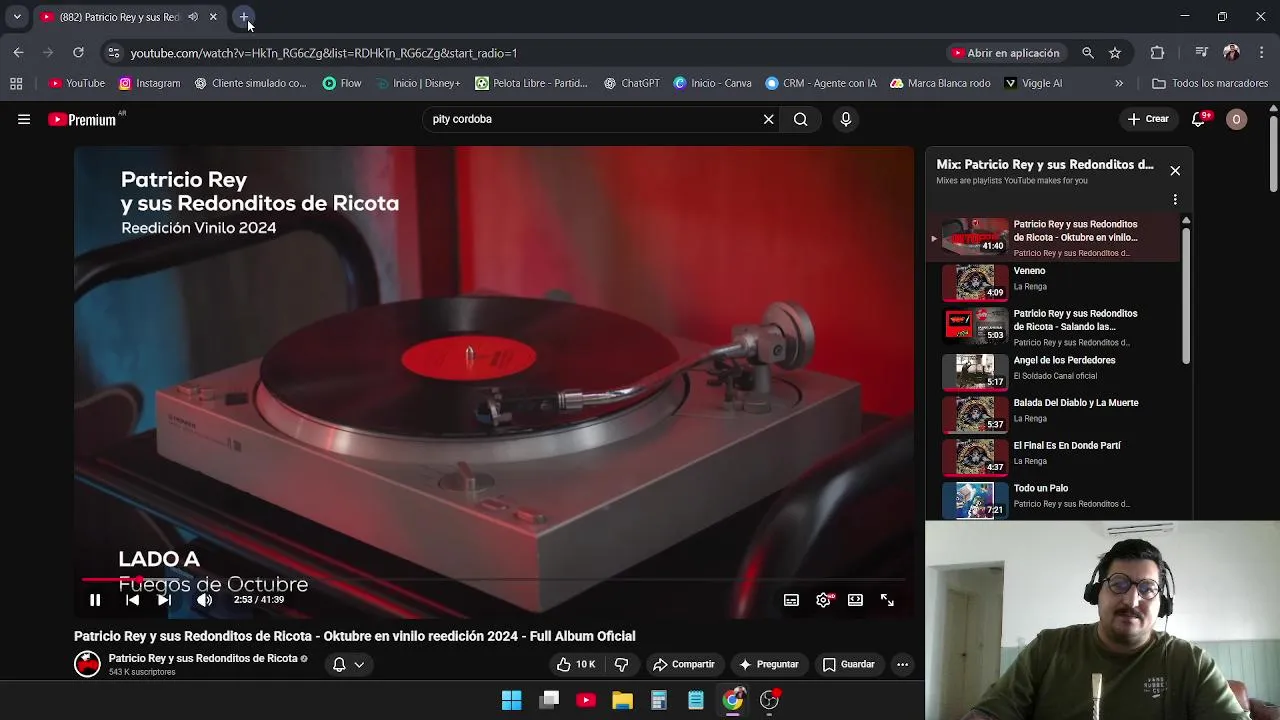Close the Mix playlist panel
The height and width of the screenshot is (720, 1280).
tap(1175, 170)
